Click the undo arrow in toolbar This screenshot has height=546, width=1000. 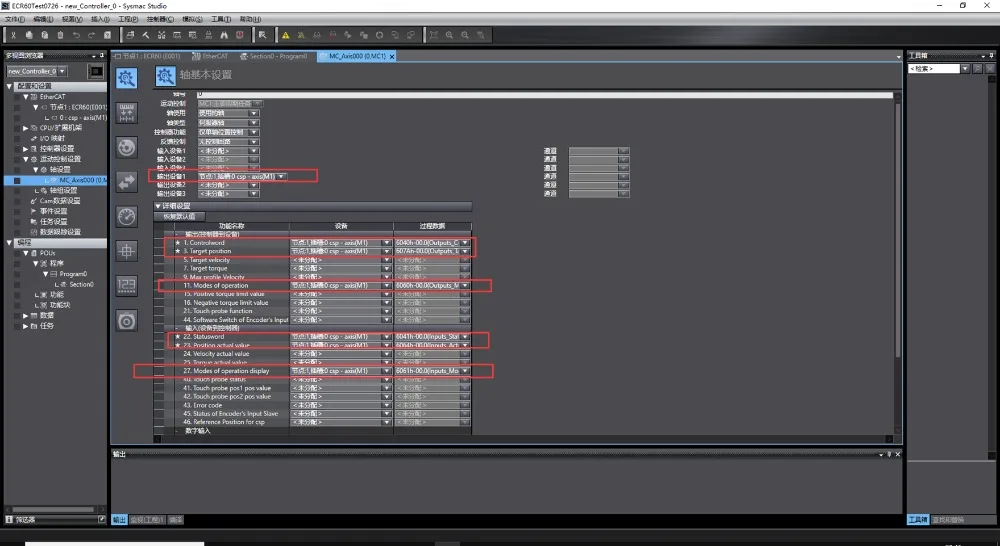click(x=76, y=35)
